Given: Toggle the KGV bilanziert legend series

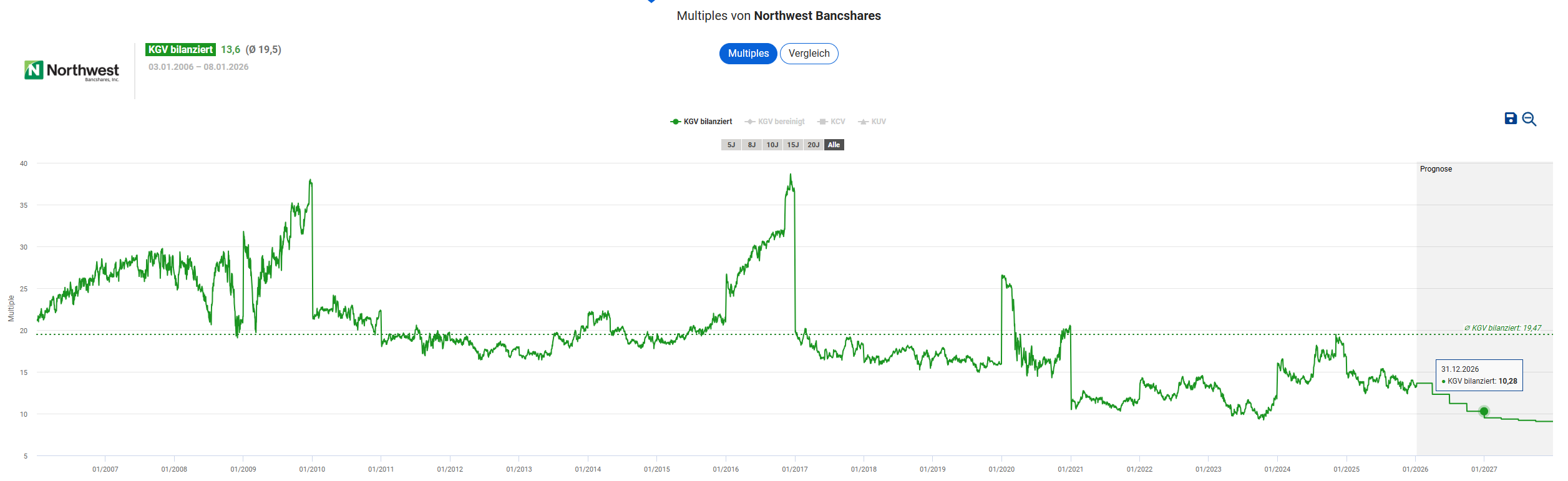Looking at the screenshot, I should point(701,122).
